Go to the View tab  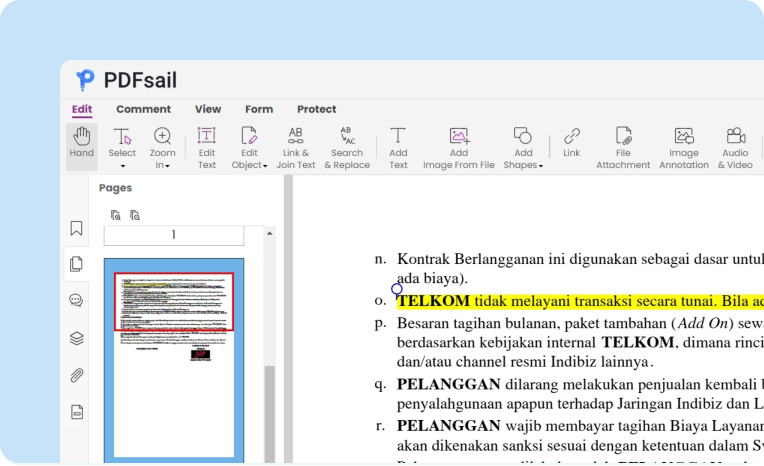pyautogui.click(x=208, y=109)
